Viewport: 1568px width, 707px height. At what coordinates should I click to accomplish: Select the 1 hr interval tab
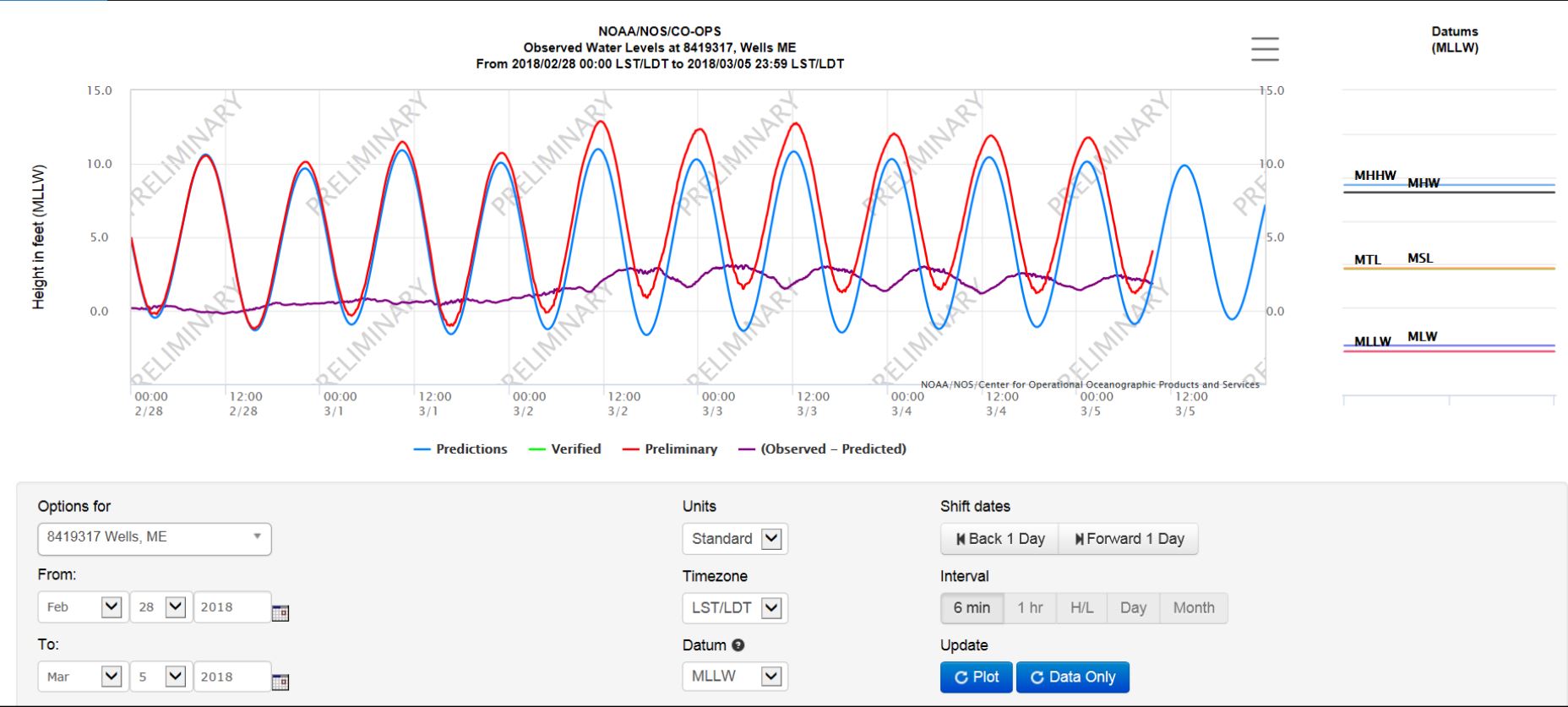click(1030, 608)
